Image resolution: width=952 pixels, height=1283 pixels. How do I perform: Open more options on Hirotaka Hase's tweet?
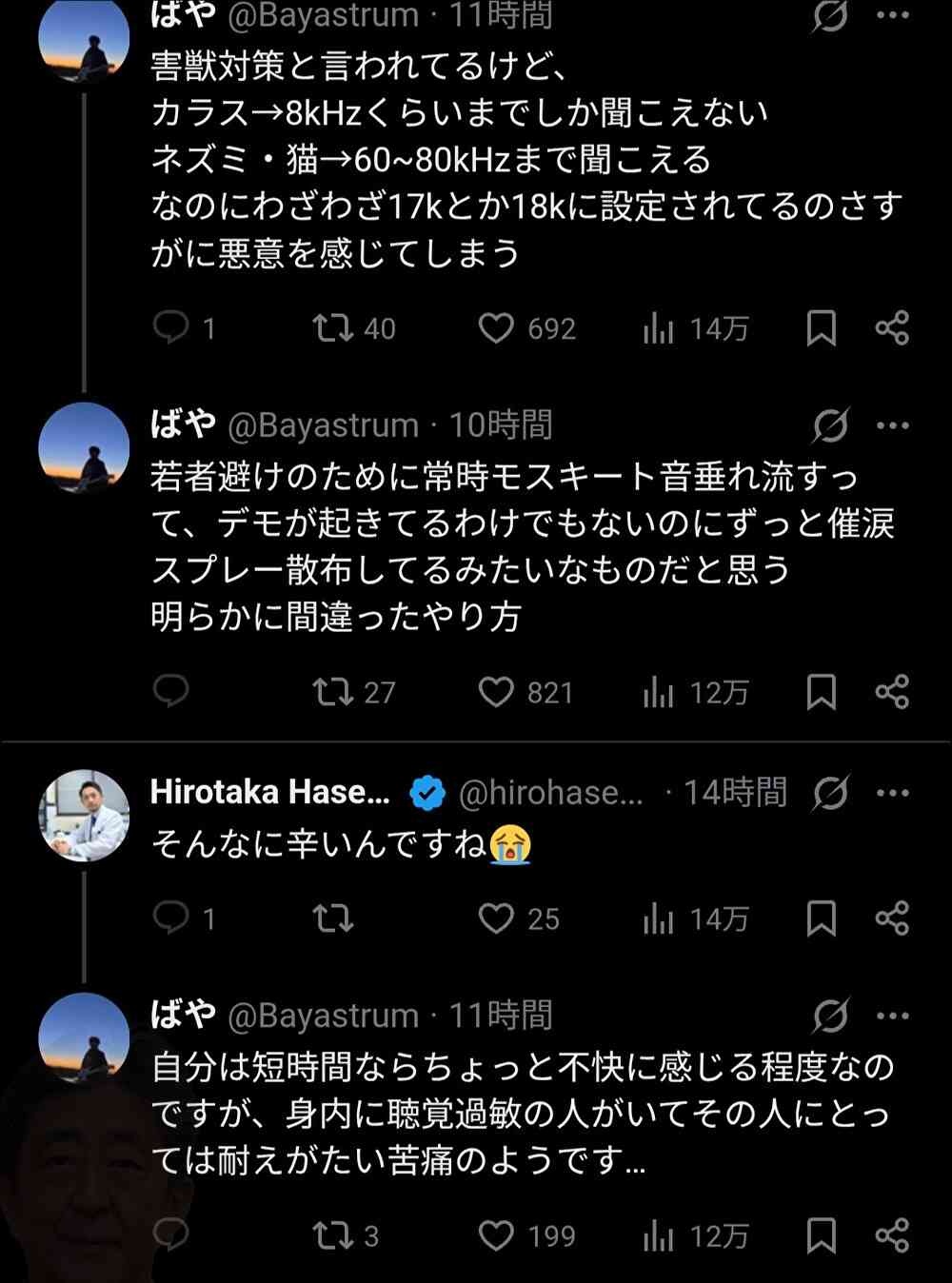pos(892,793)
